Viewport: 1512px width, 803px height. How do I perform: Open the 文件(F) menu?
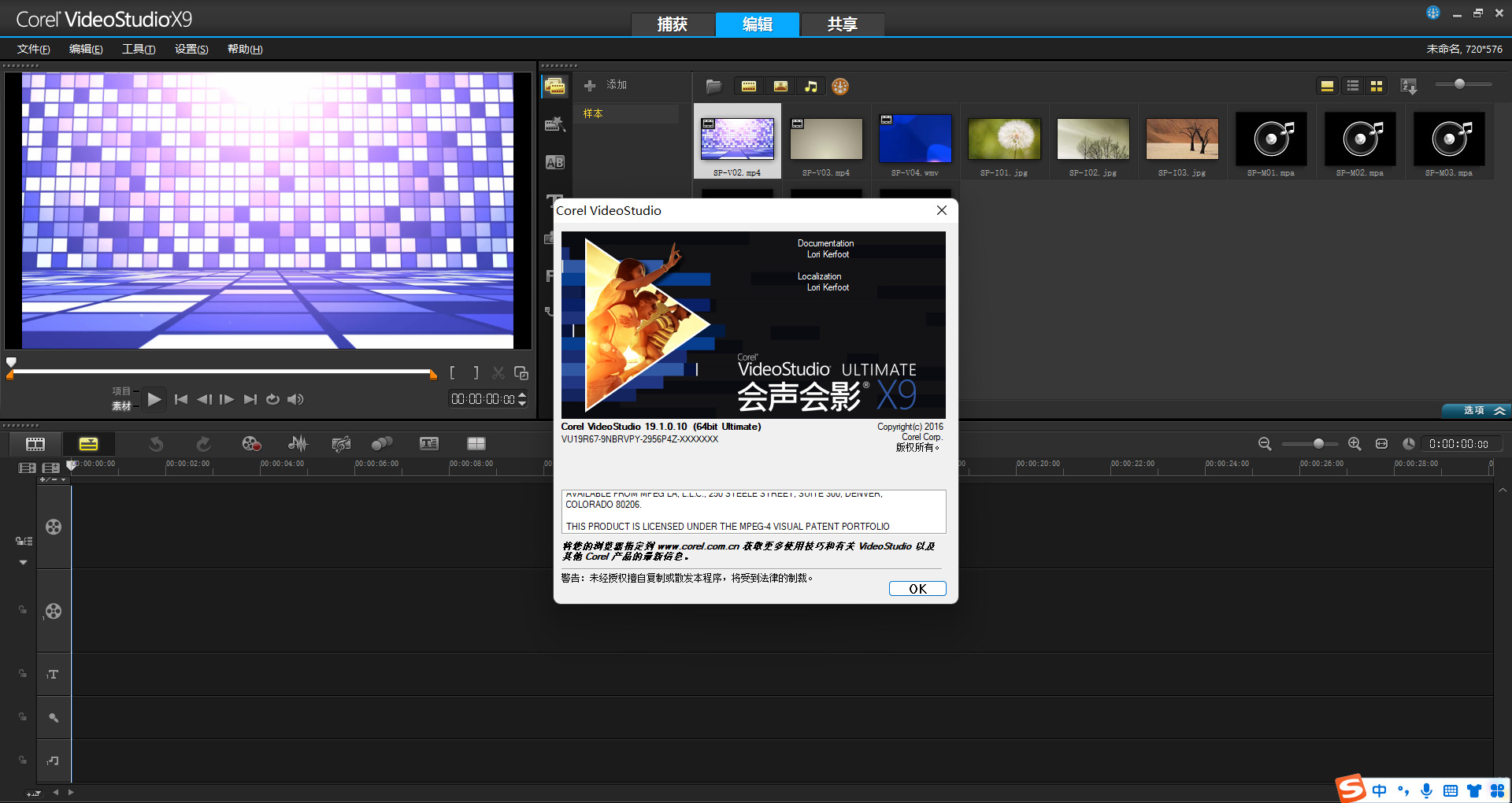click(x=34, y=49)
